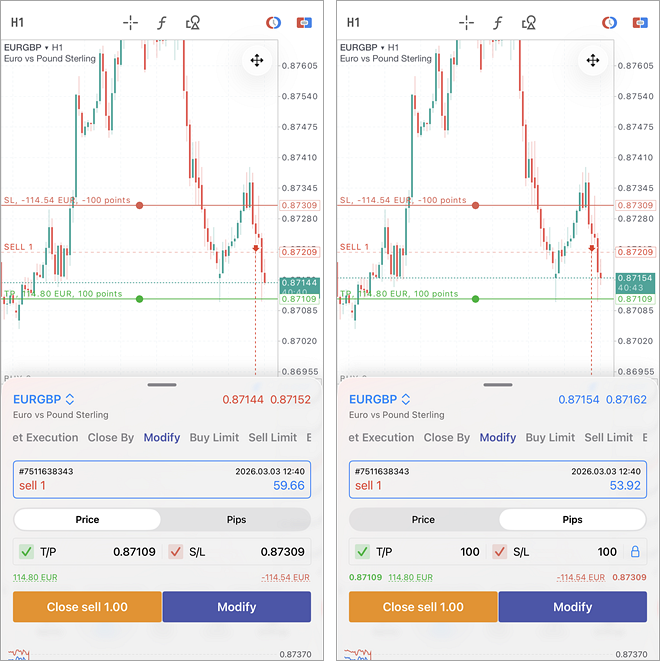Switch to Modify tab, right panel
The image size is (660, 661).
point(498,438)
